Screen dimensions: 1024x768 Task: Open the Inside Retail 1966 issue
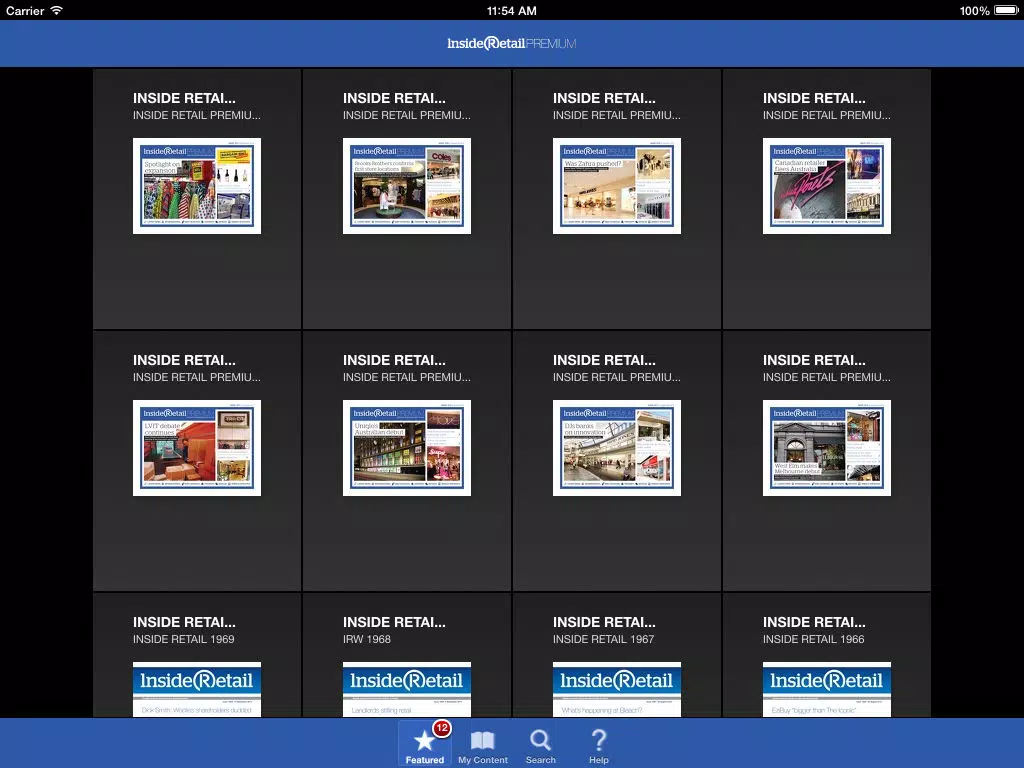point(827,688)
